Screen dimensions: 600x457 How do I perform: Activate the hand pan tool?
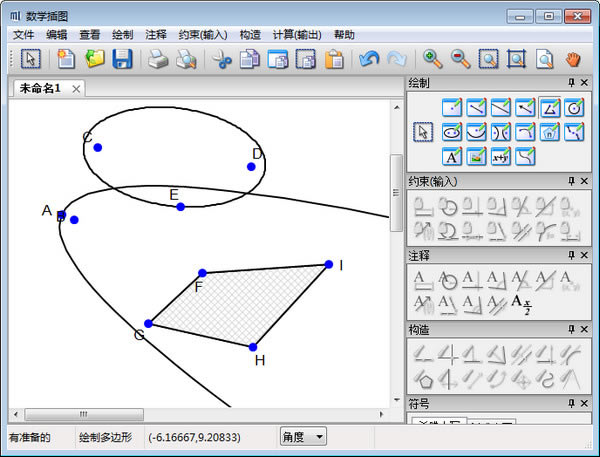[574, 60]
